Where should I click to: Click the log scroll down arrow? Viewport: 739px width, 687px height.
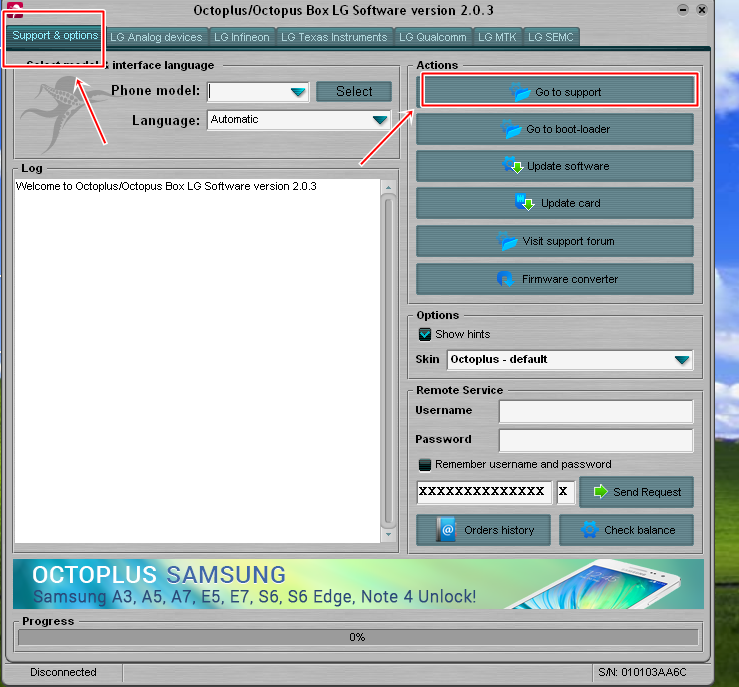pyautogui.click(x=388, y=534)
